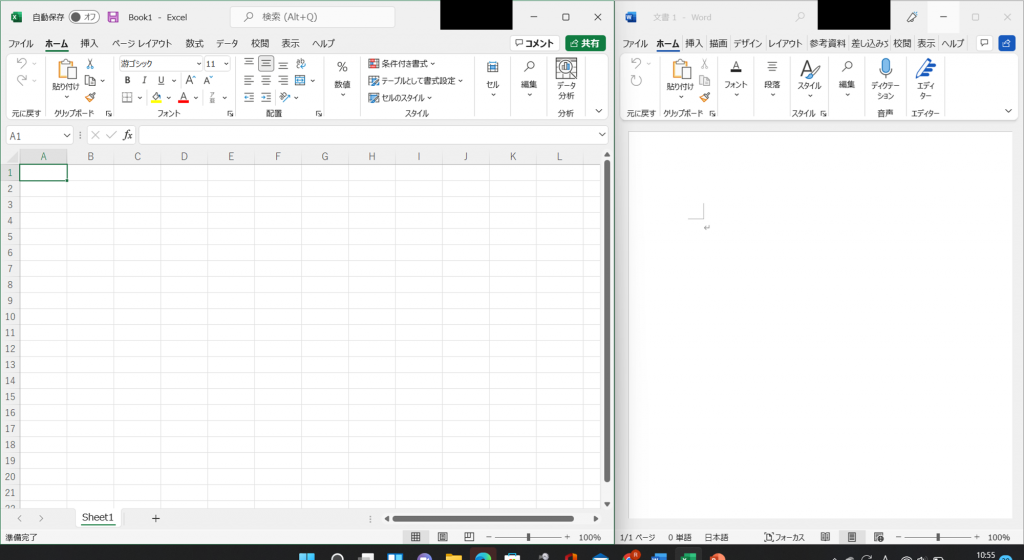Switch to the Word デザイン tab

point(747,44)
